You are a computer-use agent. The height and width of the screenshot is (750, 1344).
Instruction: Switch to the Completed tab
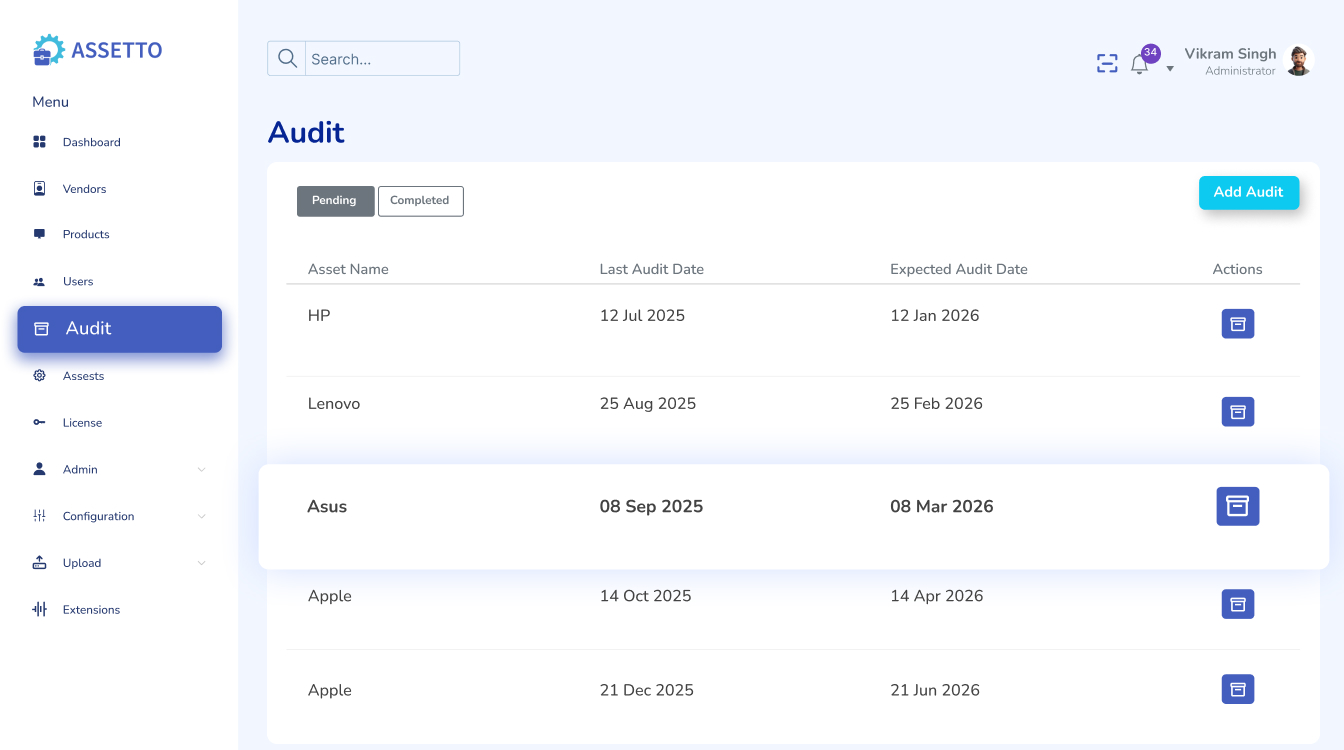pyautogui.click(x=420, y=201)
